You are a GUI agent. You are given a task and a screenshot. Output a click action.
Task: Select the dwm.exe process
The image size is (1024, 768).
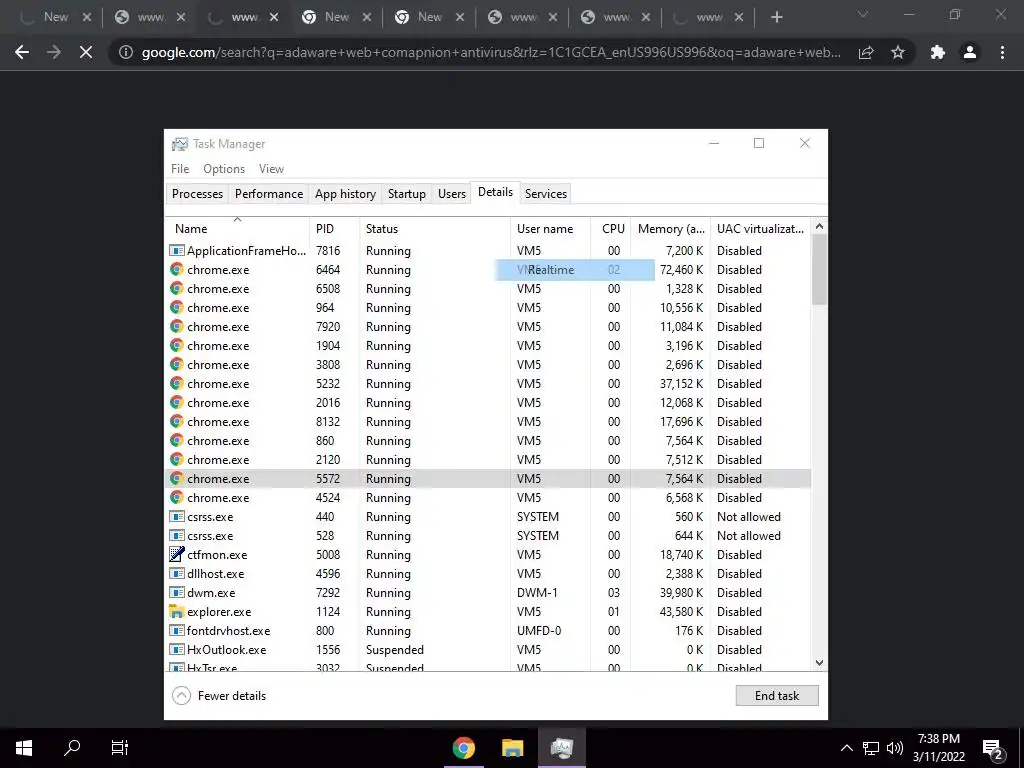pos(488,592)
